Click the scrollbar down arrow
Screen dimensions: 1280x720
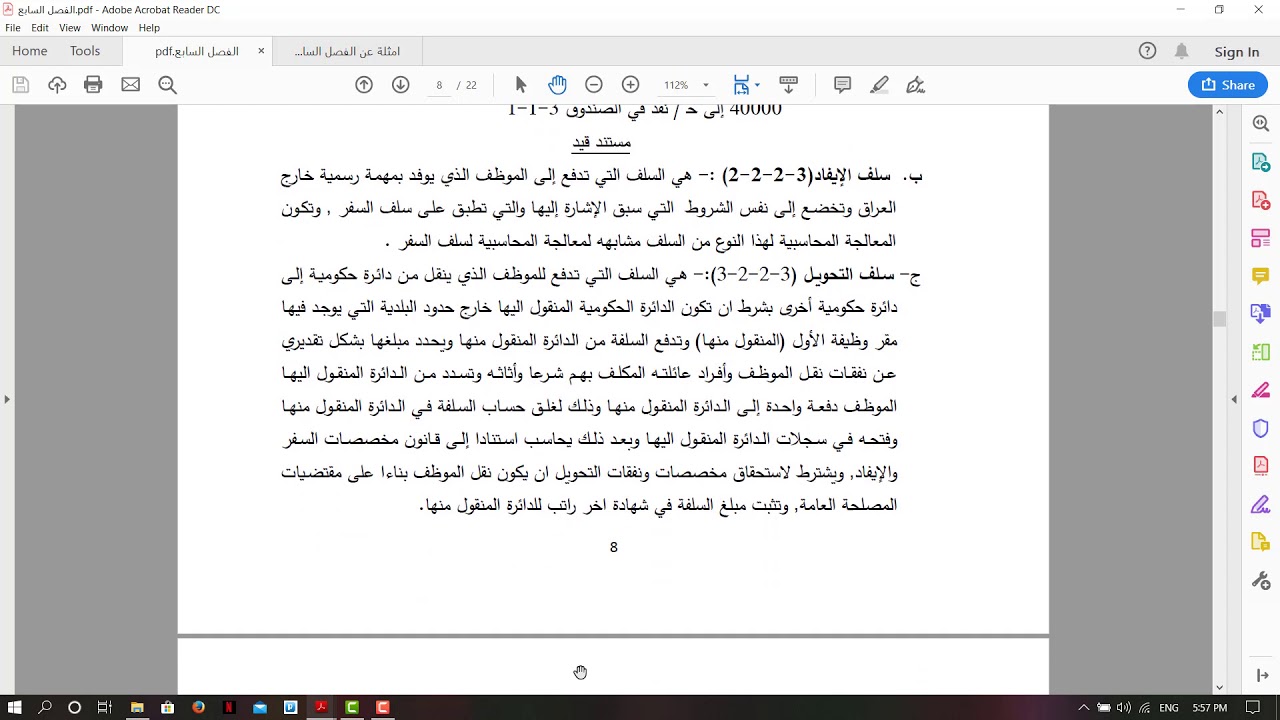tap(1219, 687)
